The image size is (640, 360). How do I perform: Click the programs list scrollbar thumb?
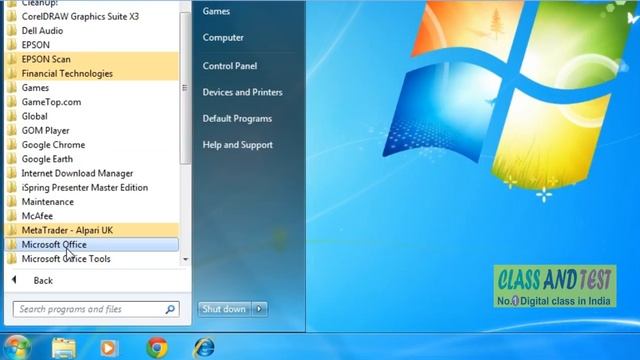tap(185, 88)
